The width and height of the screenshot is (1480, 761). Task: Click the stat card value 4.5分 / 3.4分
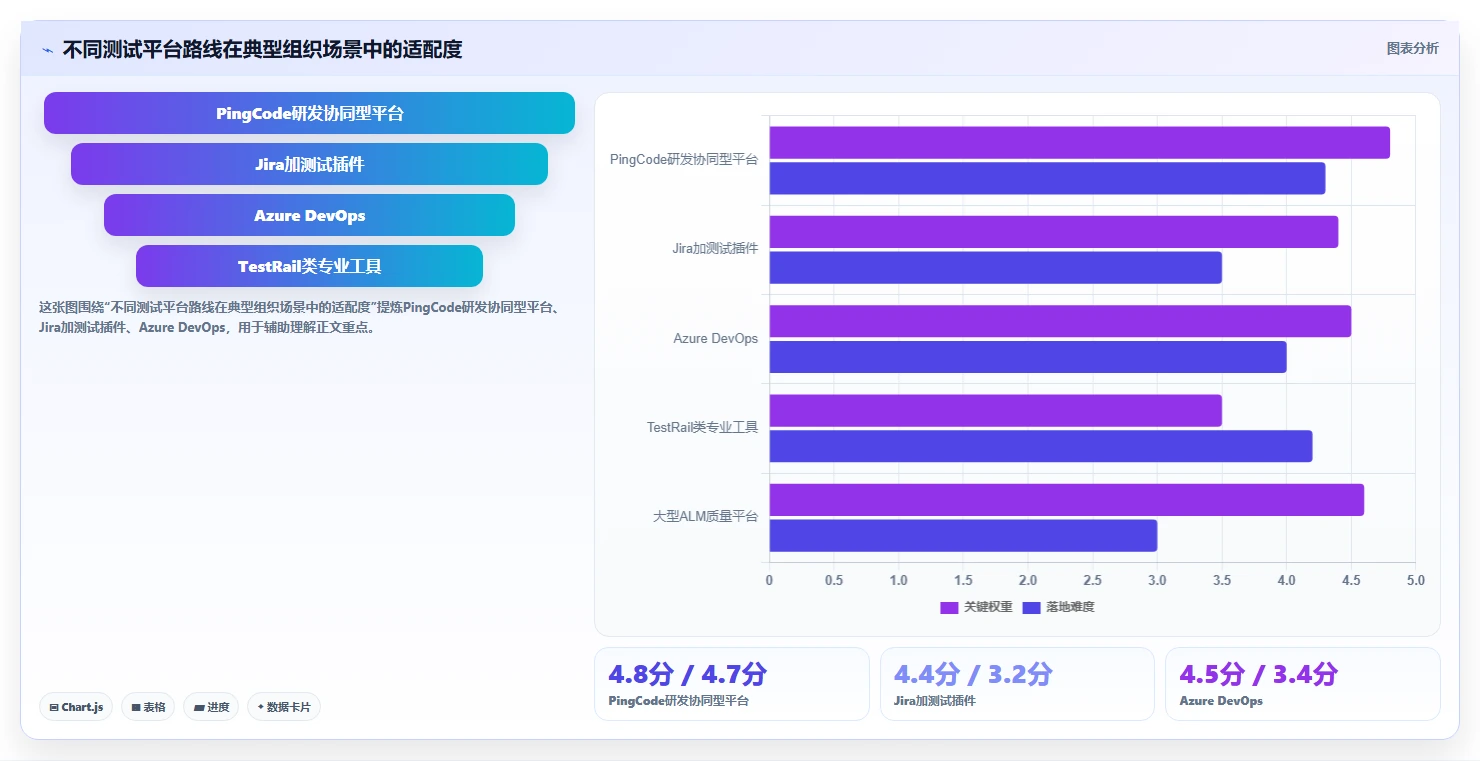coord(1258,674)
